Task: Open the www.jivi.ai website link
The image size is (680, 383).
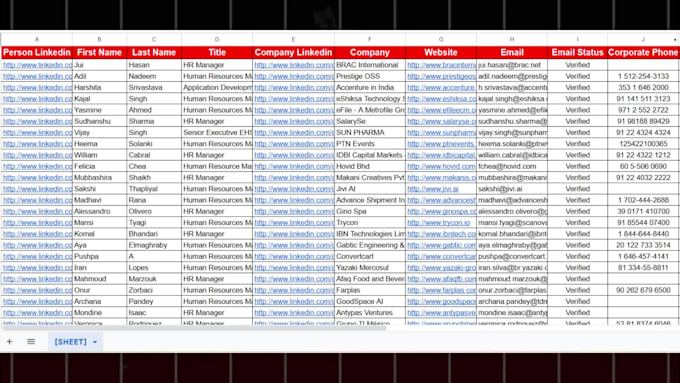Action: [x=433, y=189]
